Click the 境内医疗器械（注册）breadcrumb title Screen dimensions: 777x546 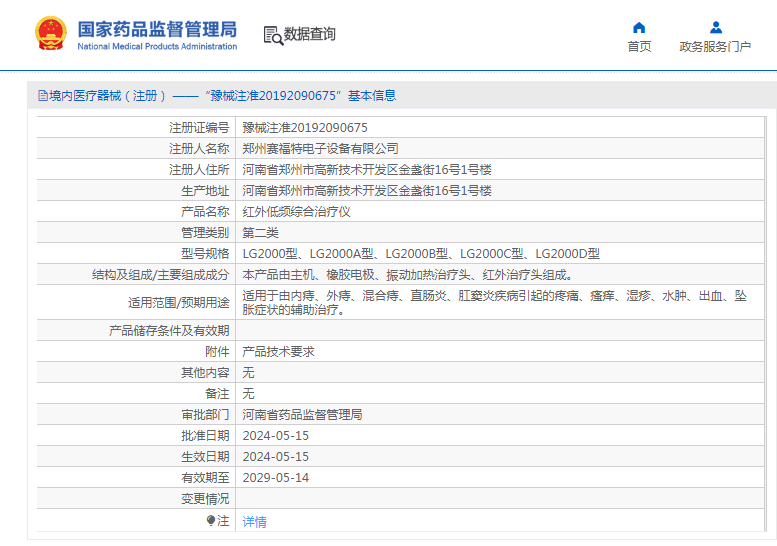pyautogui.click(x=108, y=96)
